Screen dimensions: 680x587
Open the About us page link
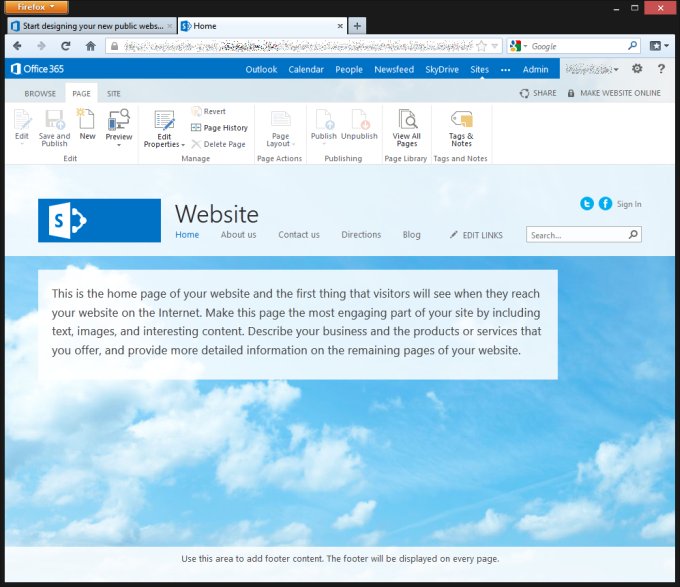(238, 235)
